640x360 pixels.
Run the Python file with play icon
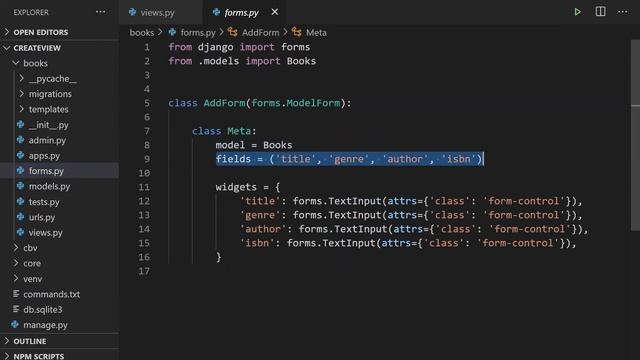(x=578, y=12)
